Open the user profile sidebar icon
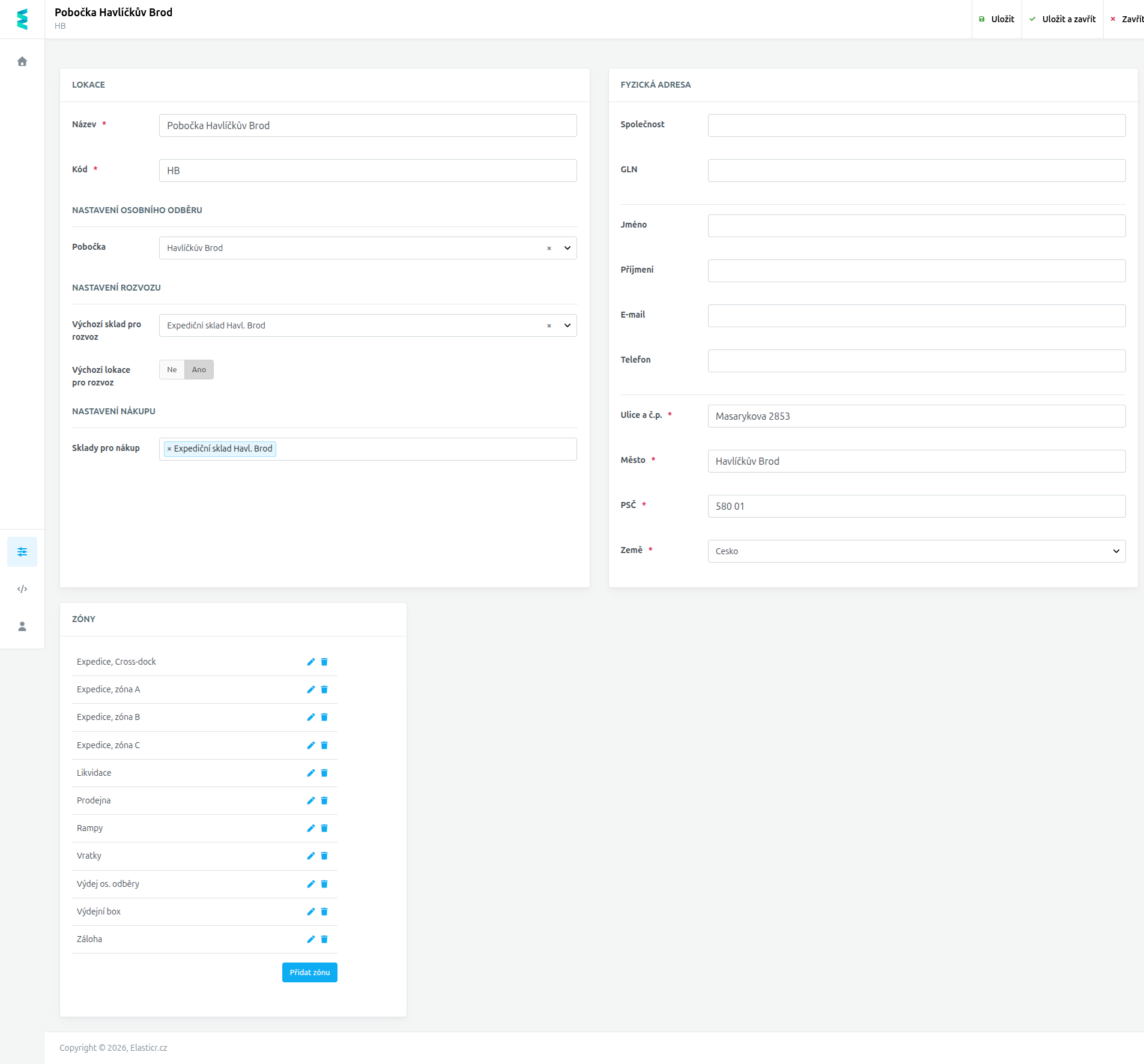This screenshot has width=1144, height=1064. [22, 626]
